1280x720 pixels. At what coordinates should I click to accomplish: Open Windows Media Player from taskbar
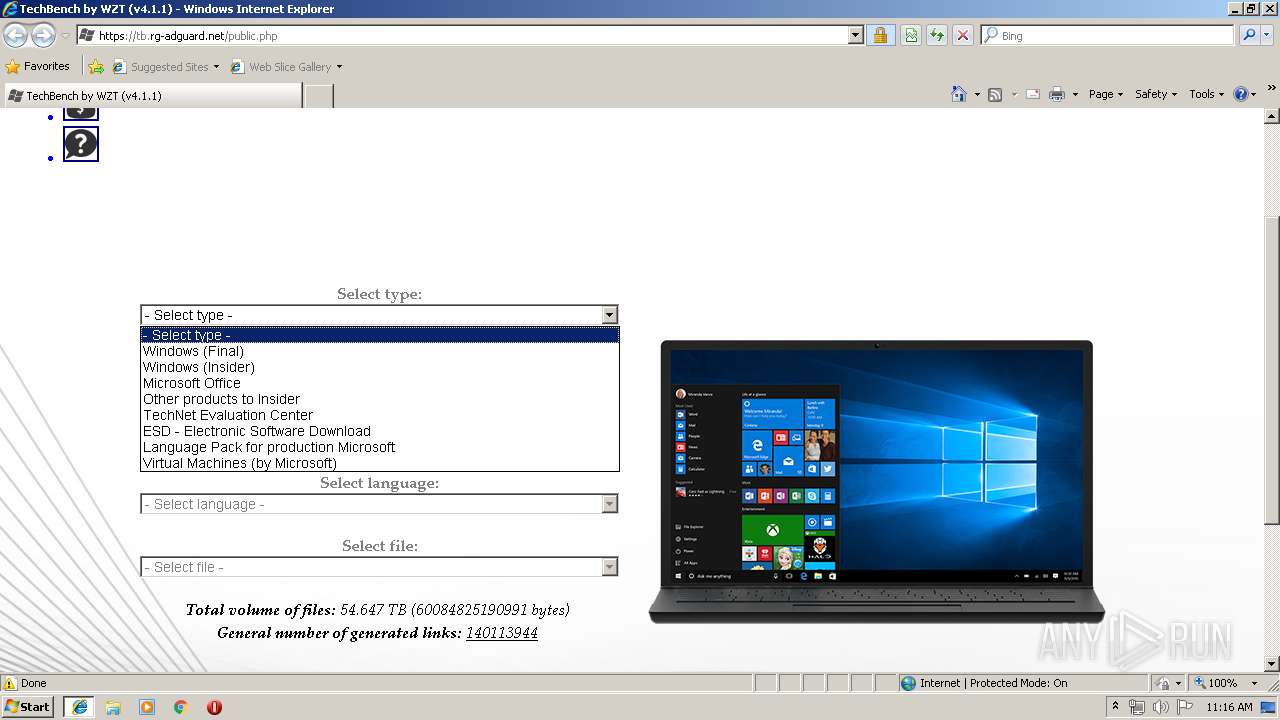147,707
